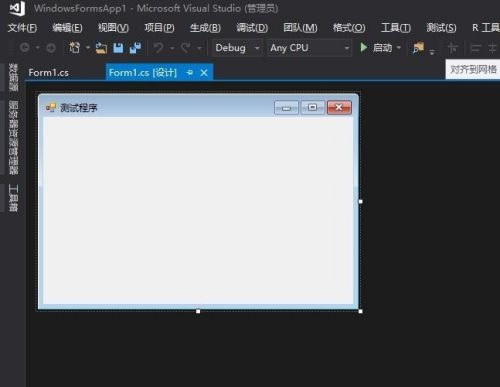Open the 数据源 side panel tab

click(x=13, y=77)
